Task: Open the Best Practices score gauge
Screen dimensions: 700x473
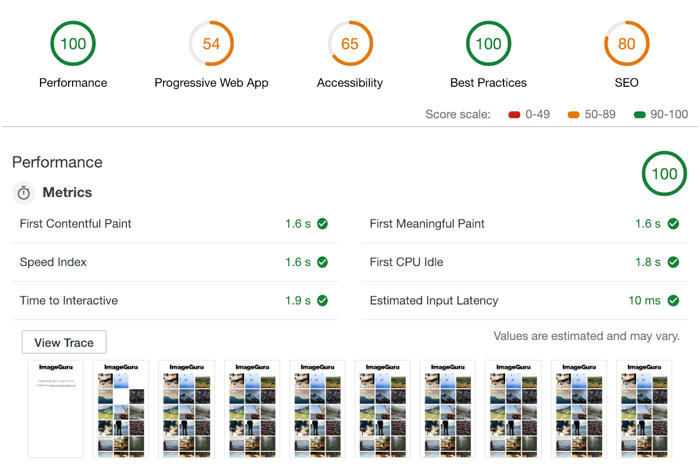Action: pyautogui.click(x=488, y=44)
